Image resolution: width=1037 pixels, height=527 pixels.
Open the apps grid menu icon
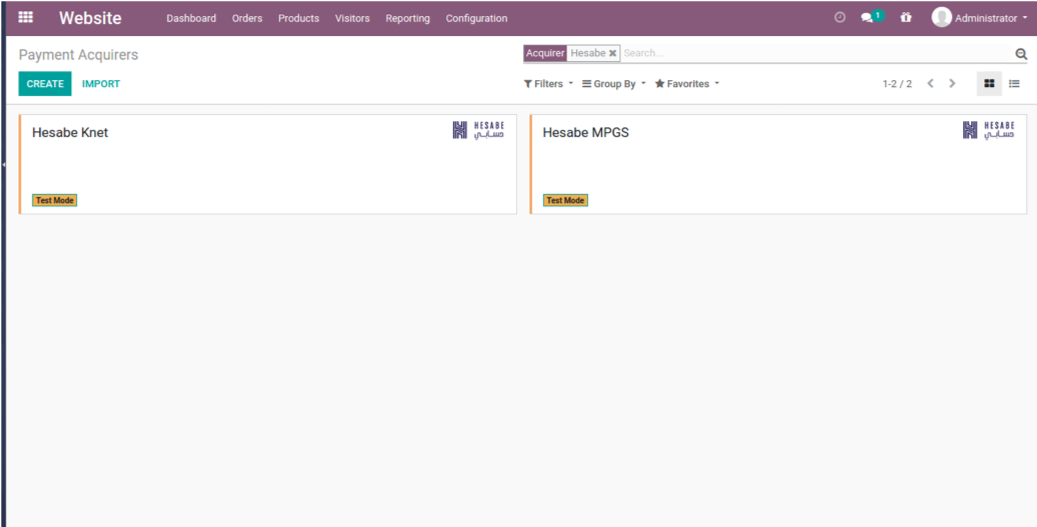[x=26, y=17]
